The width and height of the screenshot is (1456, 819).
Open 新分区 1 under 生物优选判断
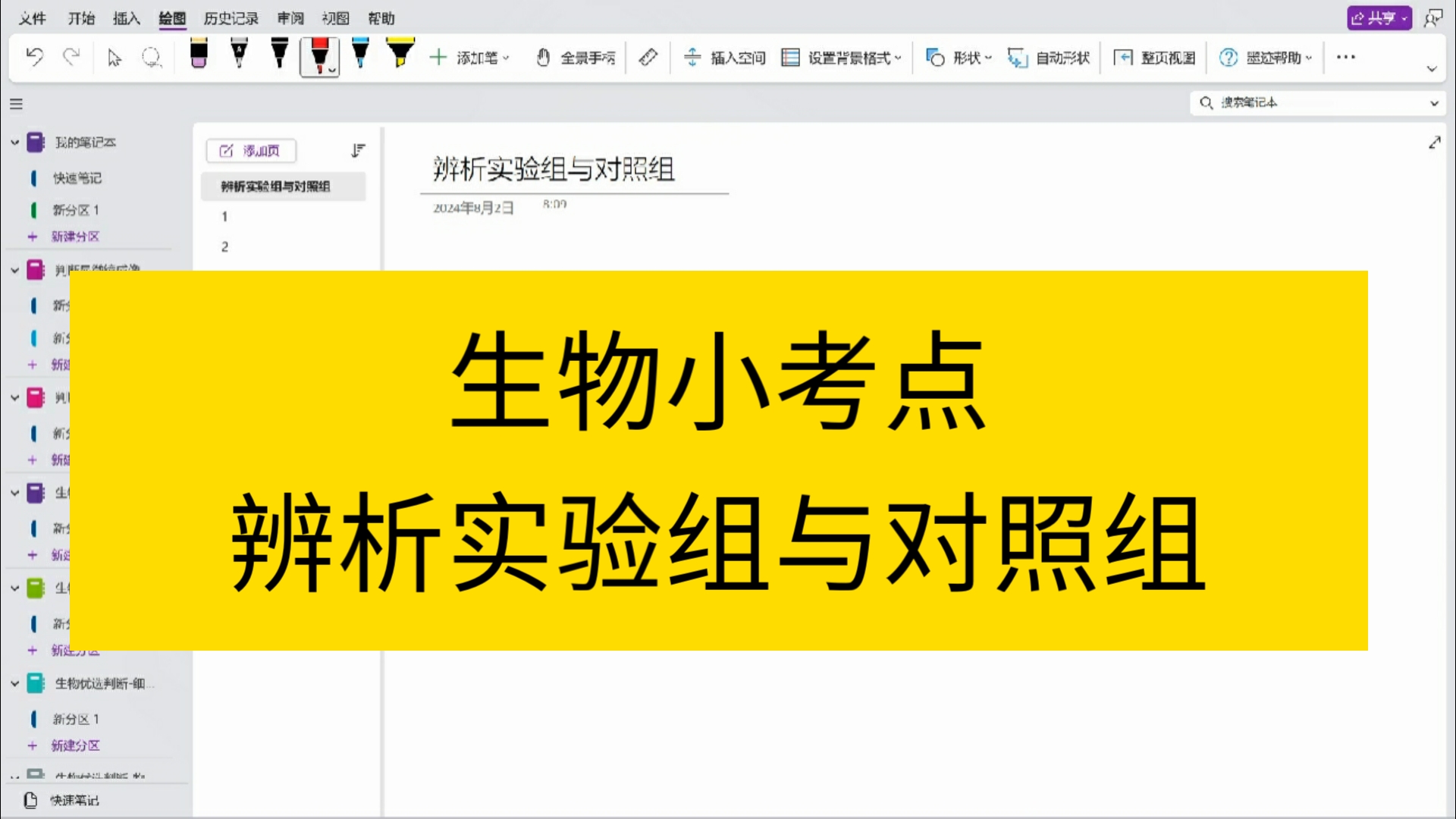pyautogui.click(x=76, y=719)
